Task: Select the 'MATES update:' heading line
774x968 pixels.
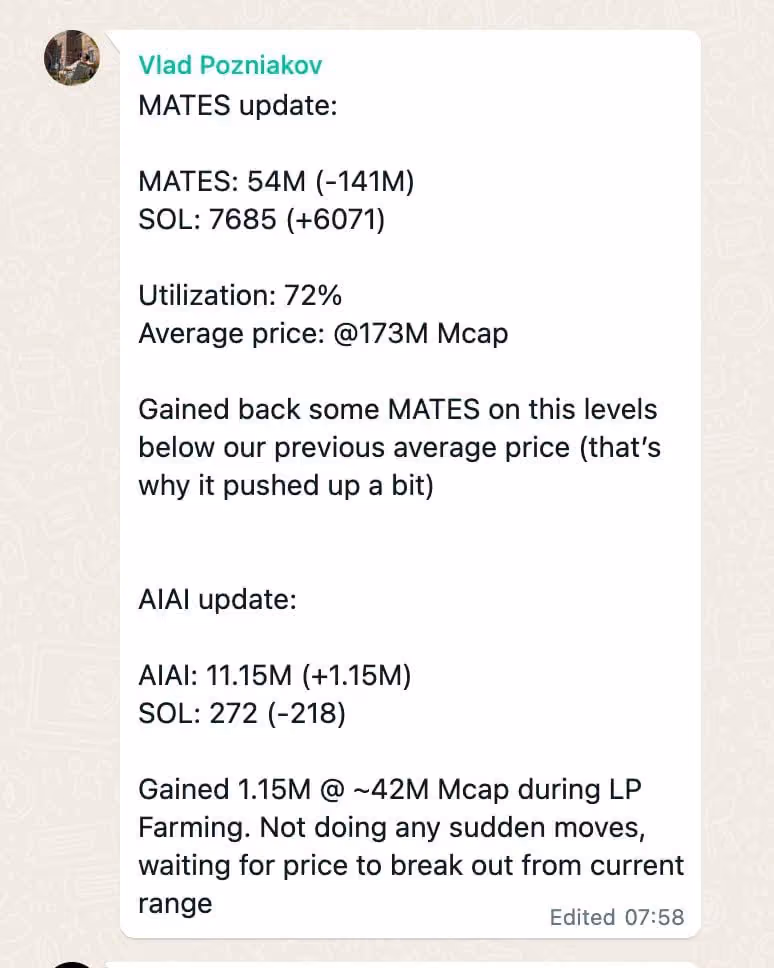Action: click(238, 105)
